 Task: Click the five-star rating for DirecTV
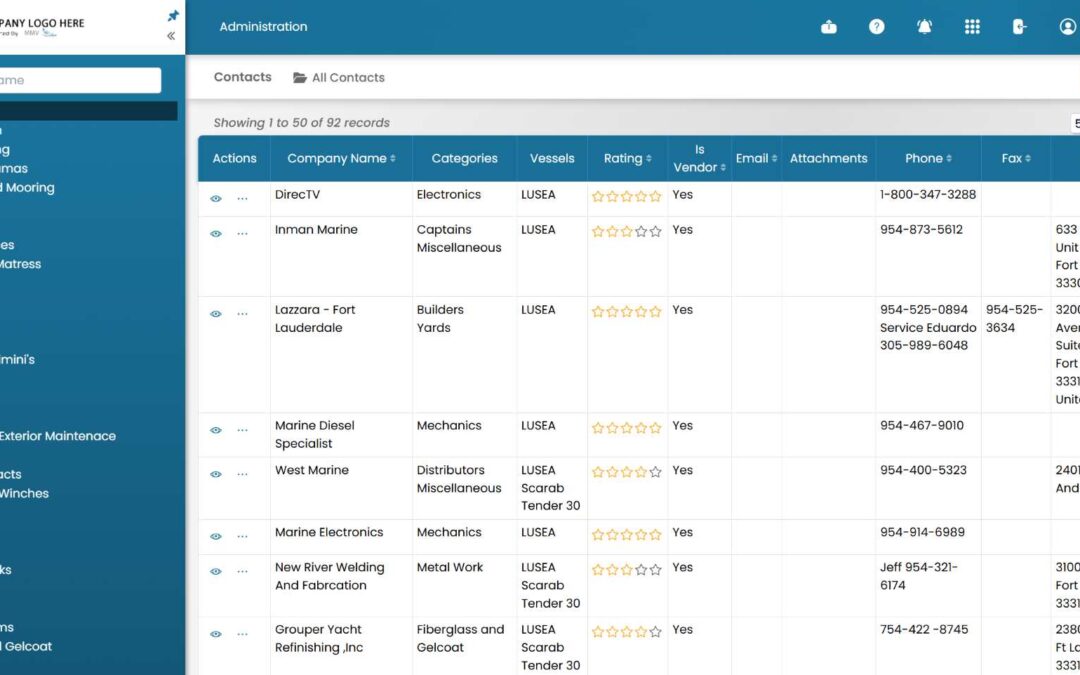tap(626, 196)
